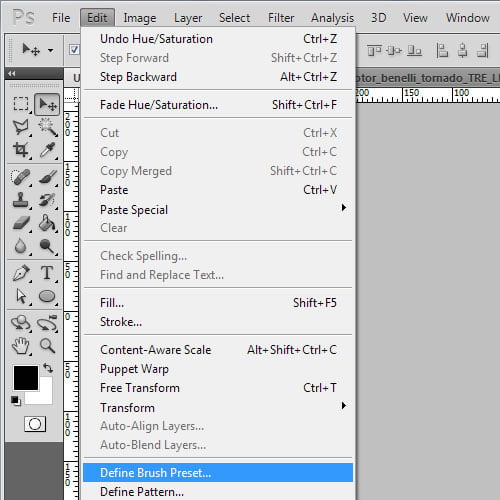Select the Zoom tool in toolbox
The height and width of the screenshot is (500, 500).
pos(47,346)
